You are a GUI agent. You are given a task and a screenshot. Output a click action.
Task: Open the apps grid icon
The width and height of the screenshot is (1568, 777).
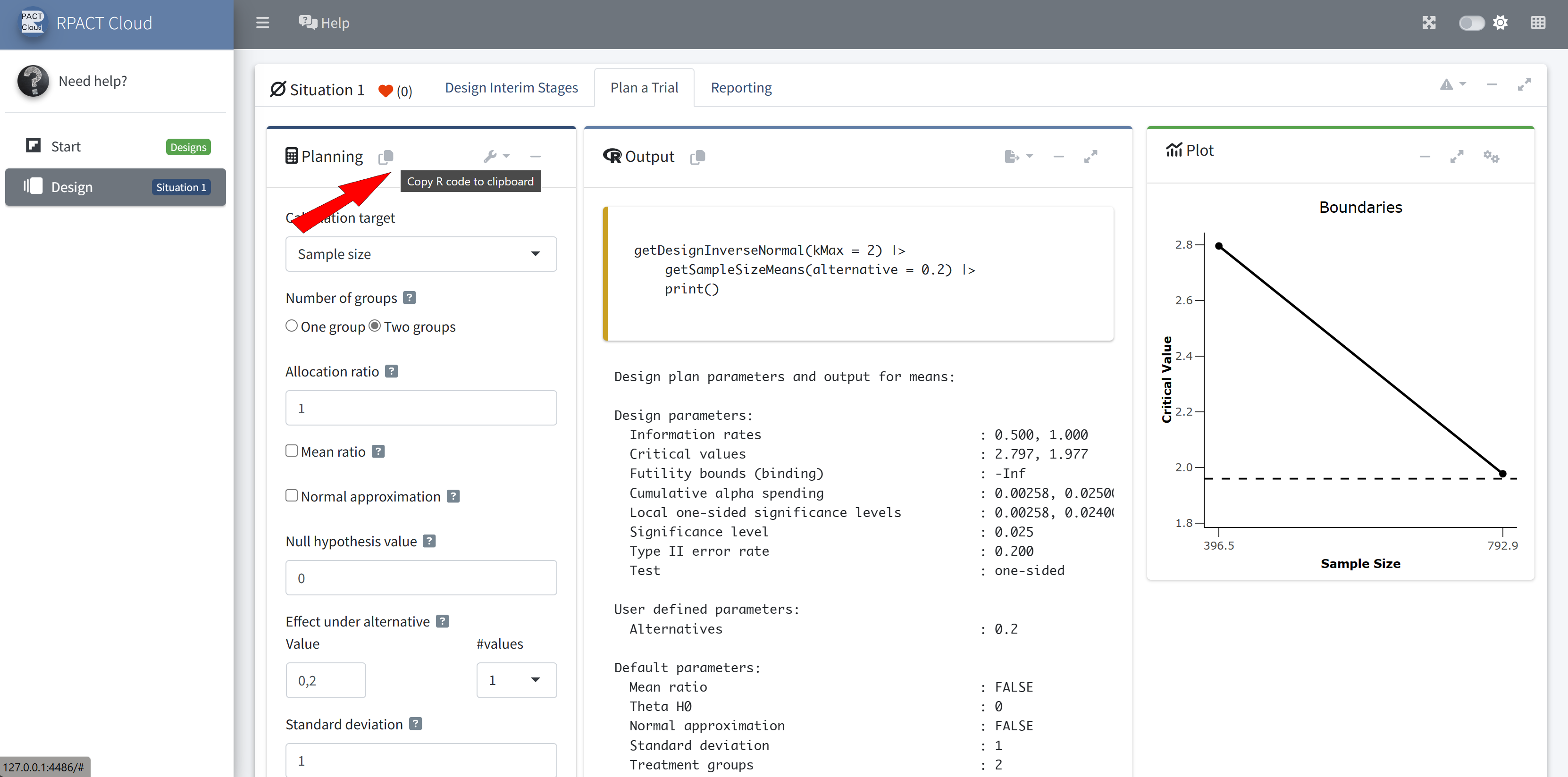[x=1538, y=23]
